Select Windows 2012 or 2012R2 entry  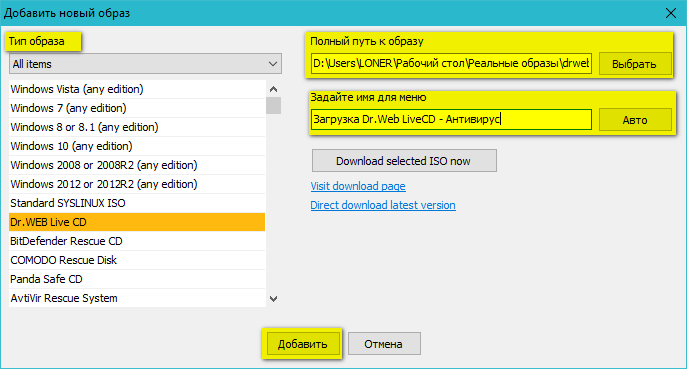tap(137, 184)
